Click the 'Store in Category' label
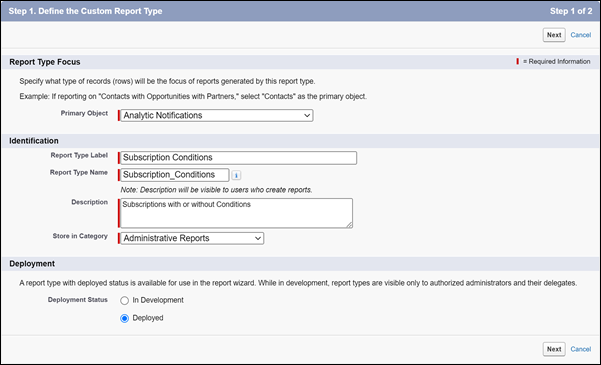The width and height of the screenshot is (601, 365). 80,236
